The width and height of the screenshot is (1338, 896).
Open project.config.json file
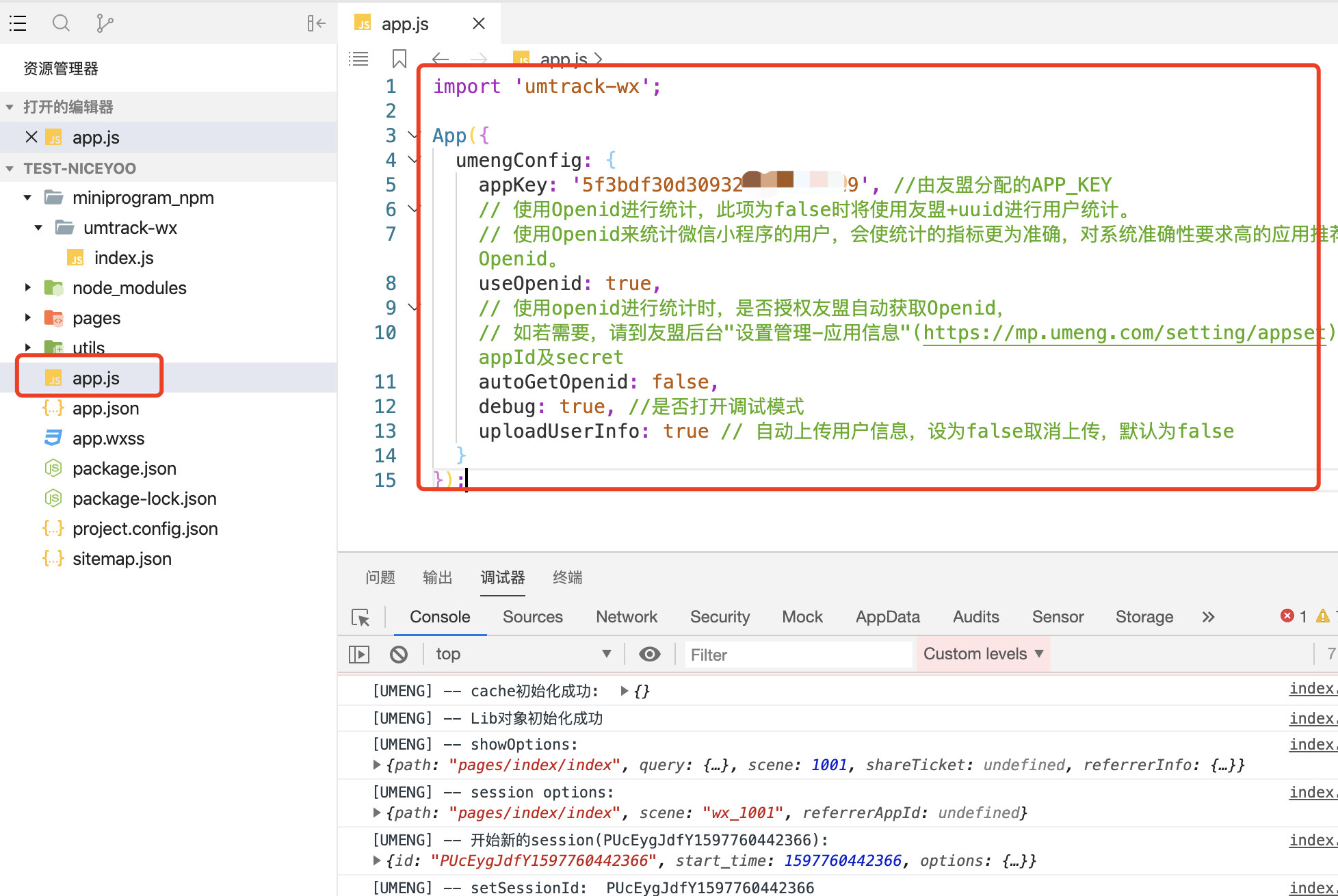click(145, 529)
